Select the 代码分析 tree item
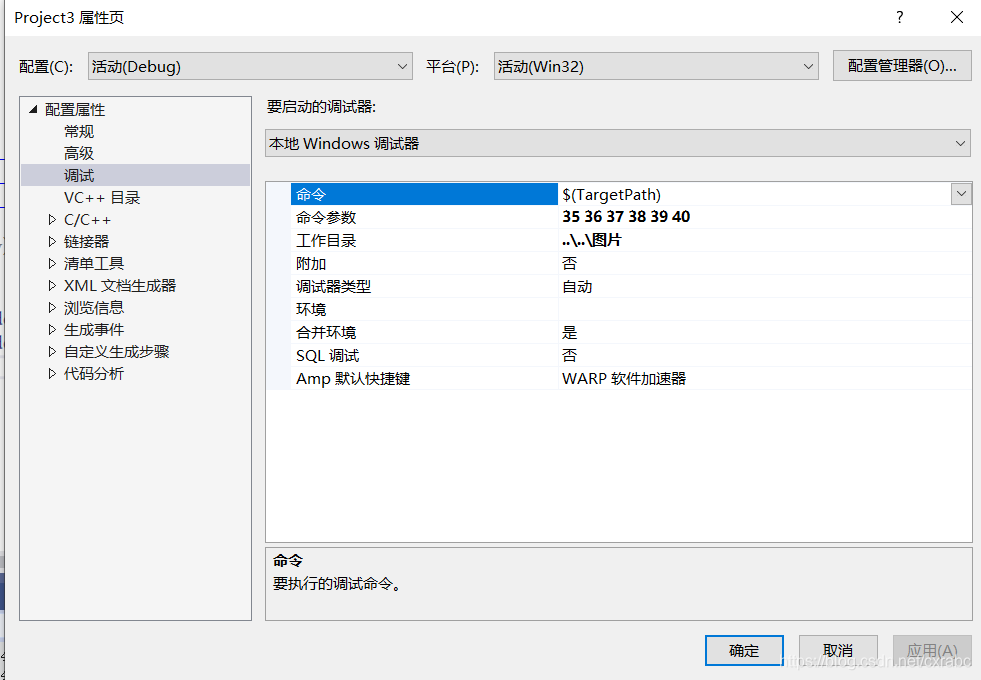This screenshot has height=680, width=981. (93, 373)
